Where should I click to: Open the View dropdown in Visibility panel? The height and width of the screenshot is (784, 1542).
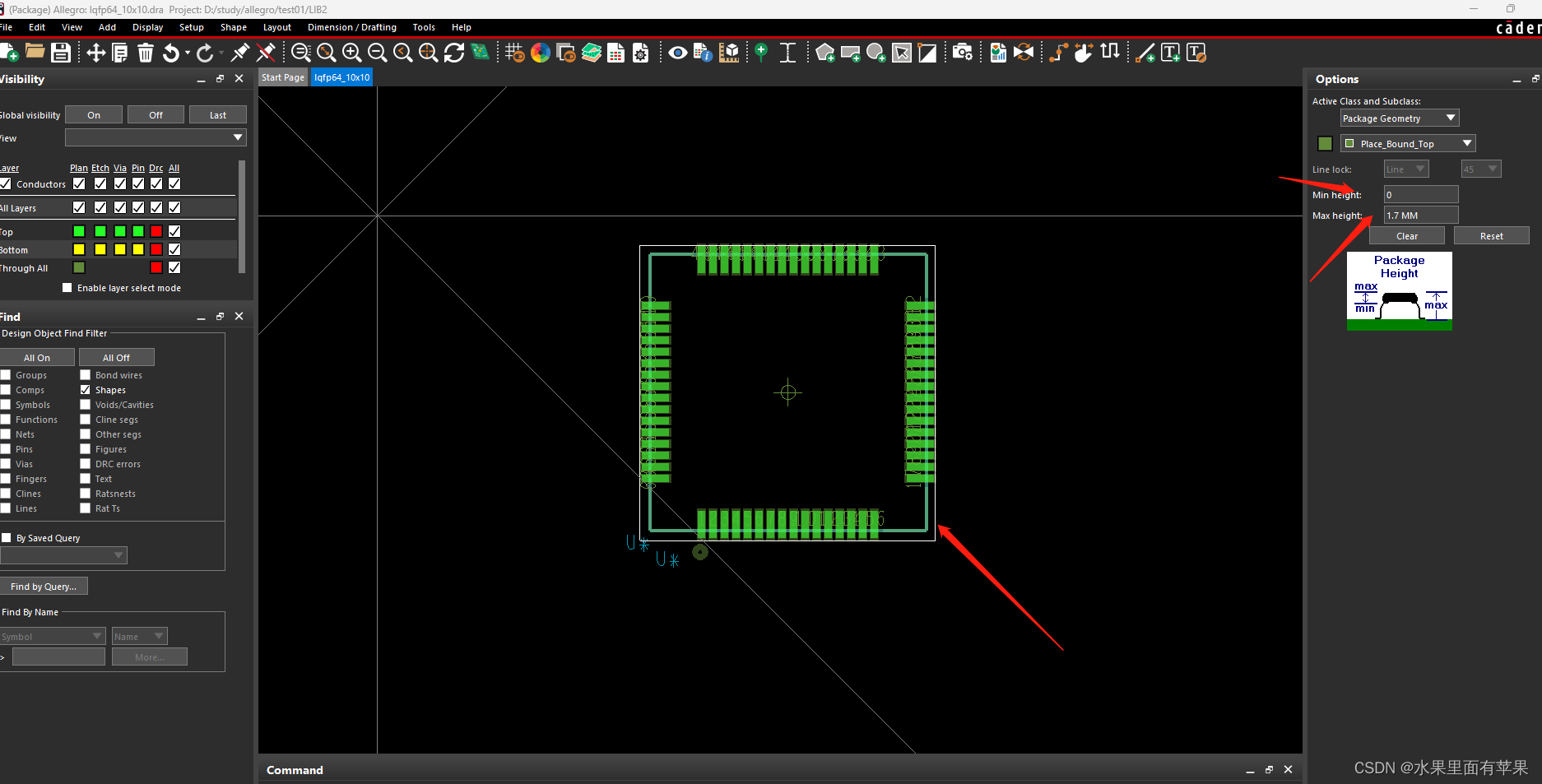point(156,137)
